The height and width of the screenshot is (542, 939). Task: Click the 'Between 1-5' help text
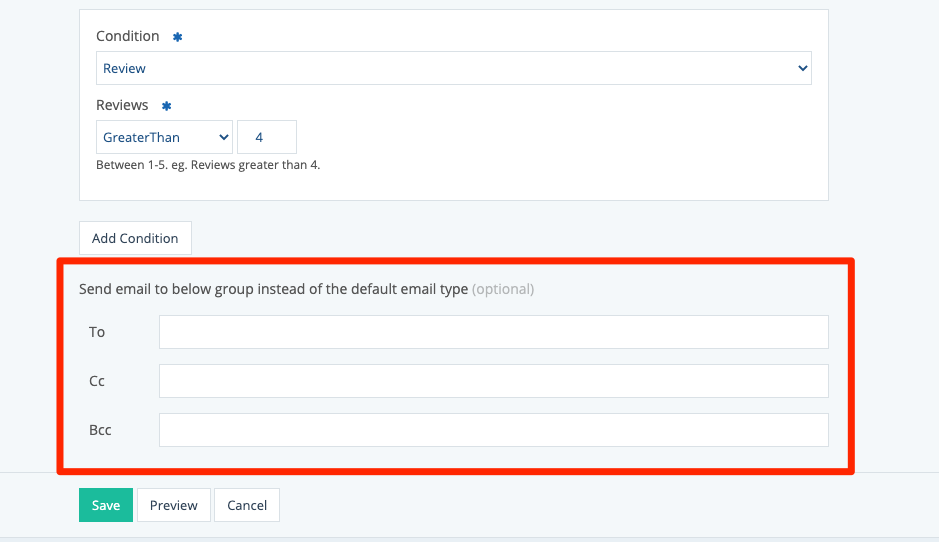[x=207, y=165]
